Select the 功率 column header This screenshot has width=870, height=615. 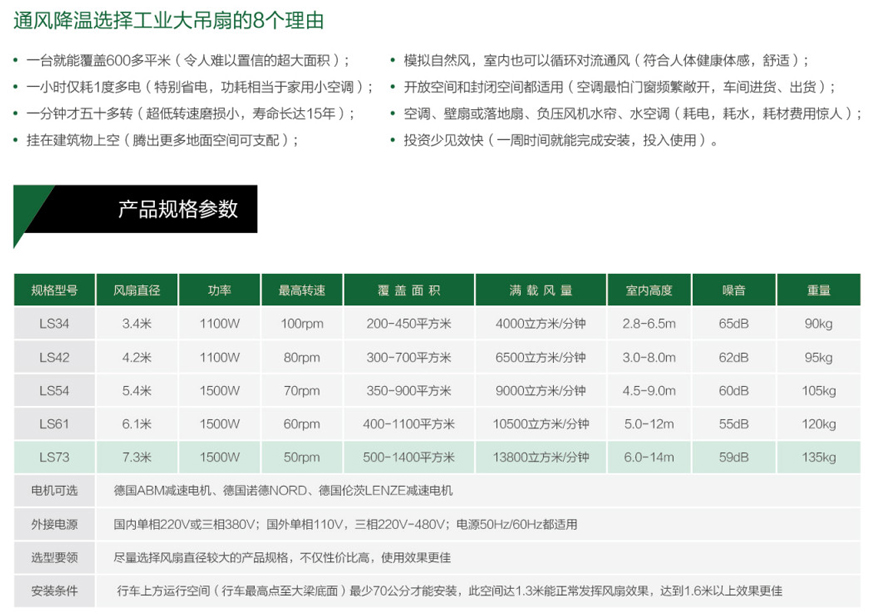(219, 290)
